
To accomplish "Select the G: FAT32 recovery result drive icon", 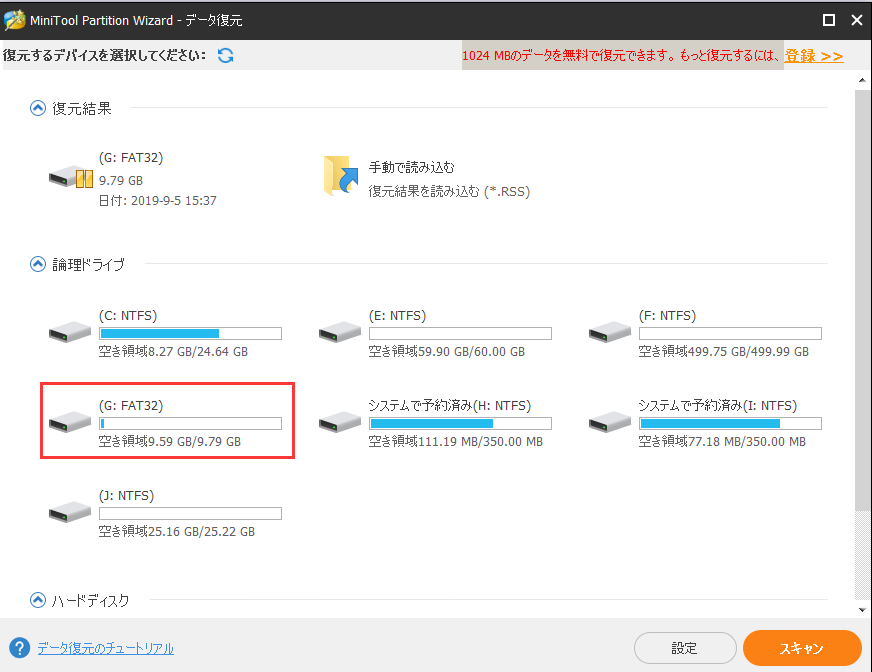I will tap(70, 179).
